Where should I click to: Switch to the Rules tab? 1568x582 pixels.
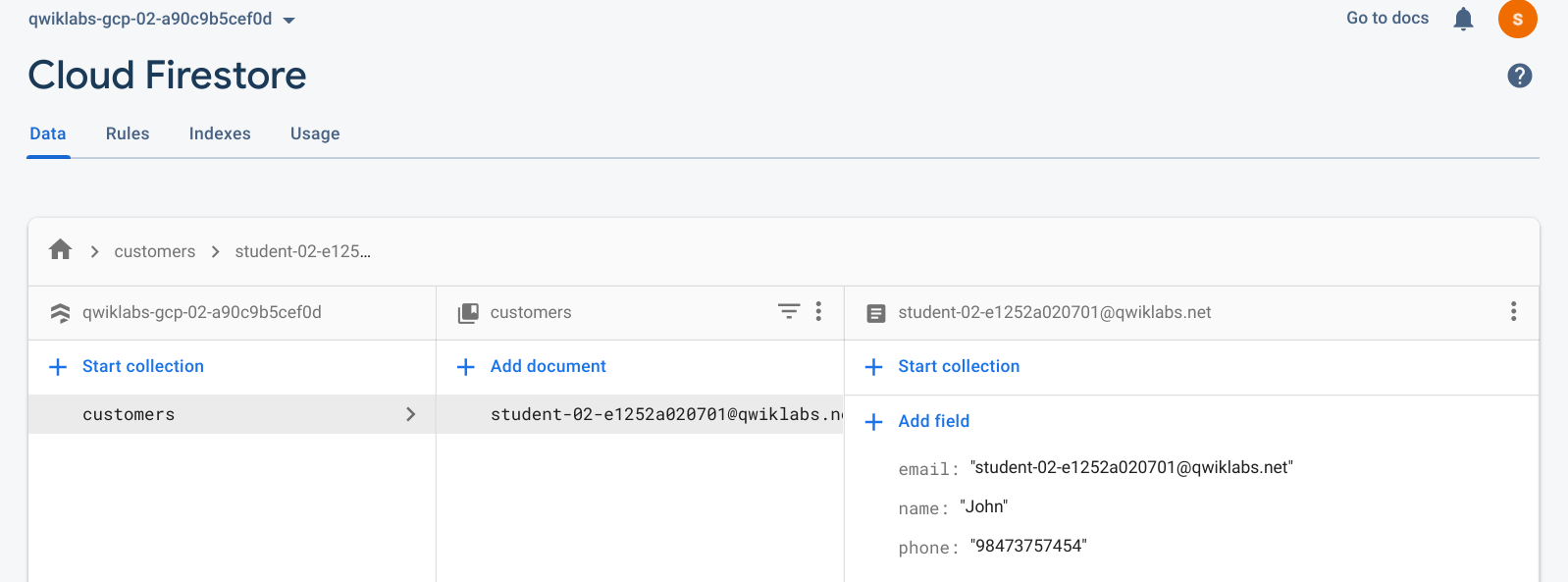tap(128, 133)
